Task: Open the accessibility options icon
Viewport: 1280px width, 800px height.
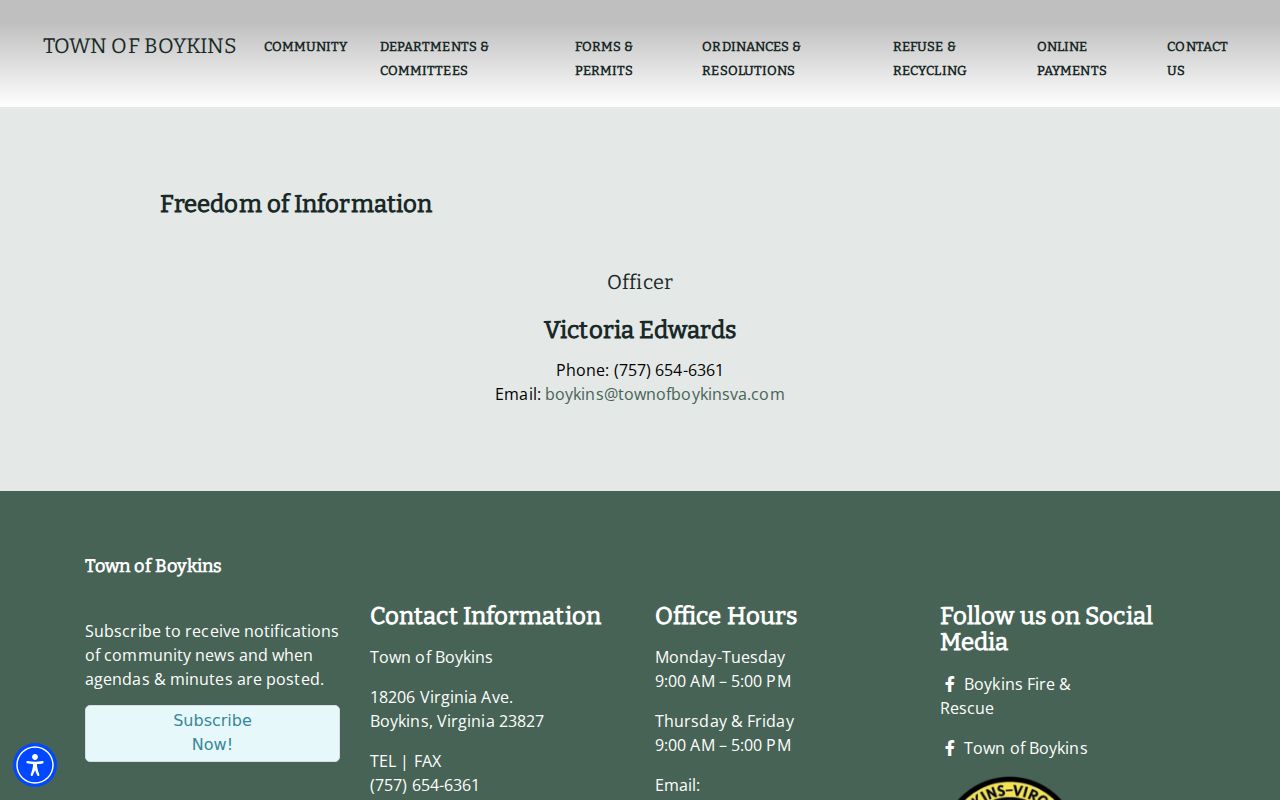Action: 35,765
